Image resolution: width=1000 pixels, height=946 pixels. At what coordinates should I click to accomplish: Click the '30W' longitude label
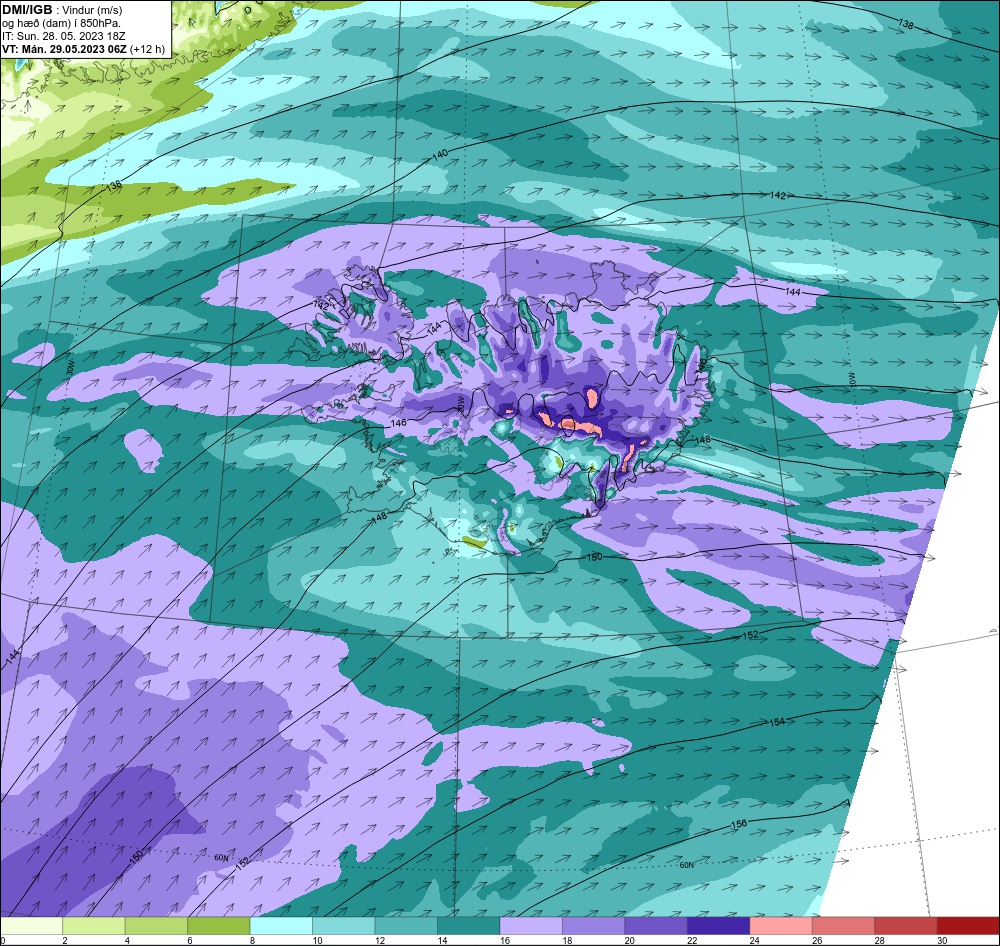pos(70,367)
